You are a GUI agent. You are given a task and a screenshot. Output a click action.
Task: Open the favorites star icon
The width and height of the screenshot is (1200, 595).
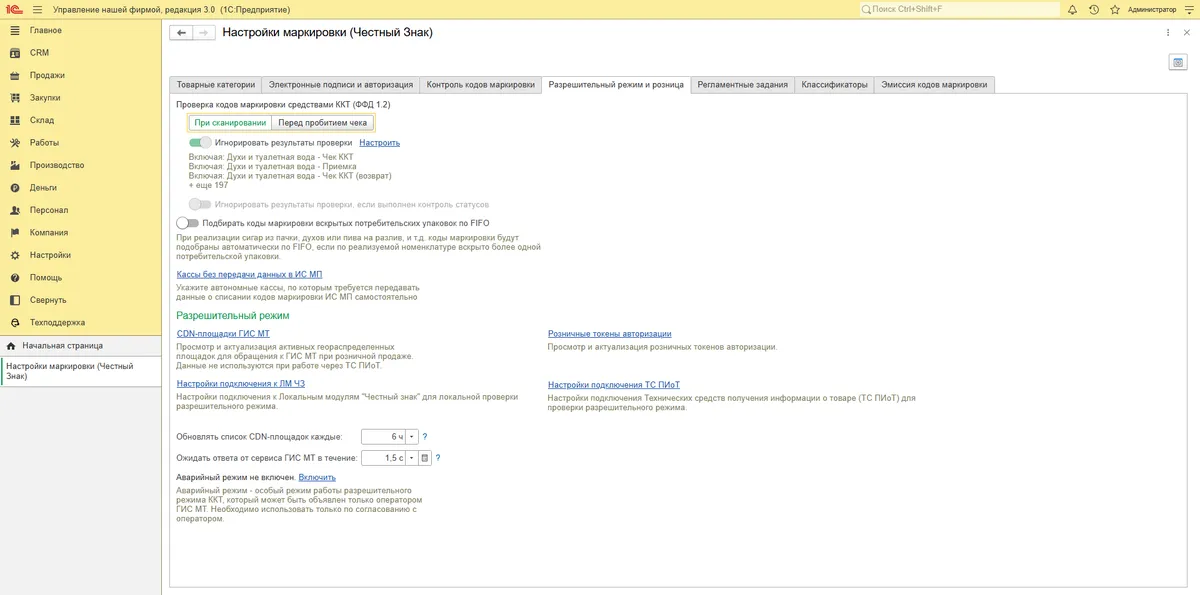(1114, 9)
